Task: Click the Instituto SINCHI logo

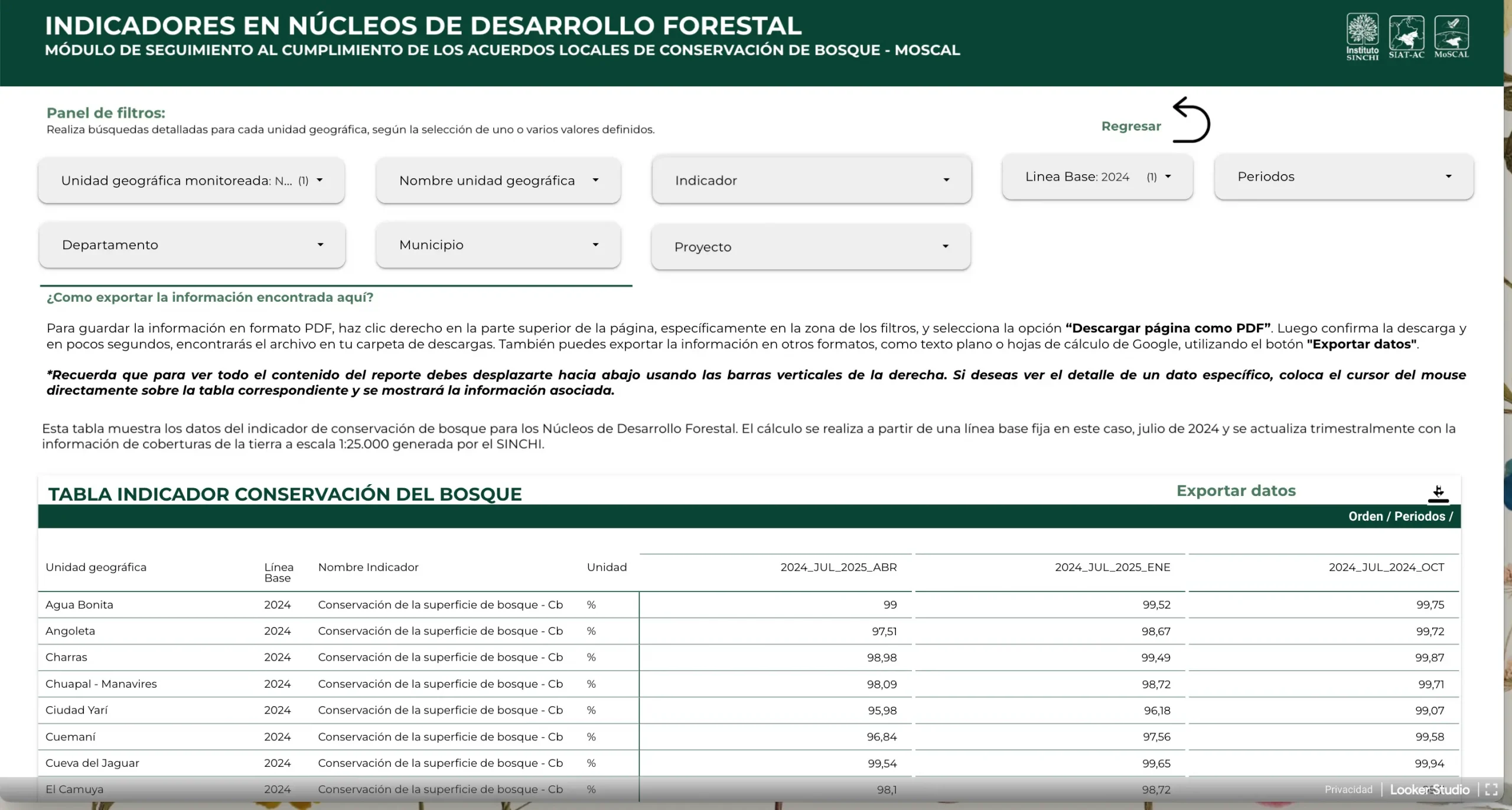Action: (1362, 36)
